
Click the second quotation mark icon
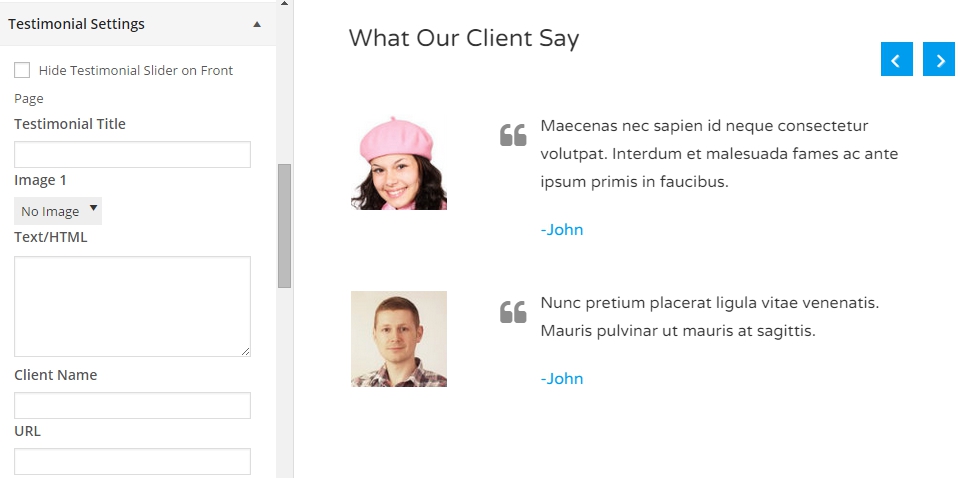tap(513, 312)
